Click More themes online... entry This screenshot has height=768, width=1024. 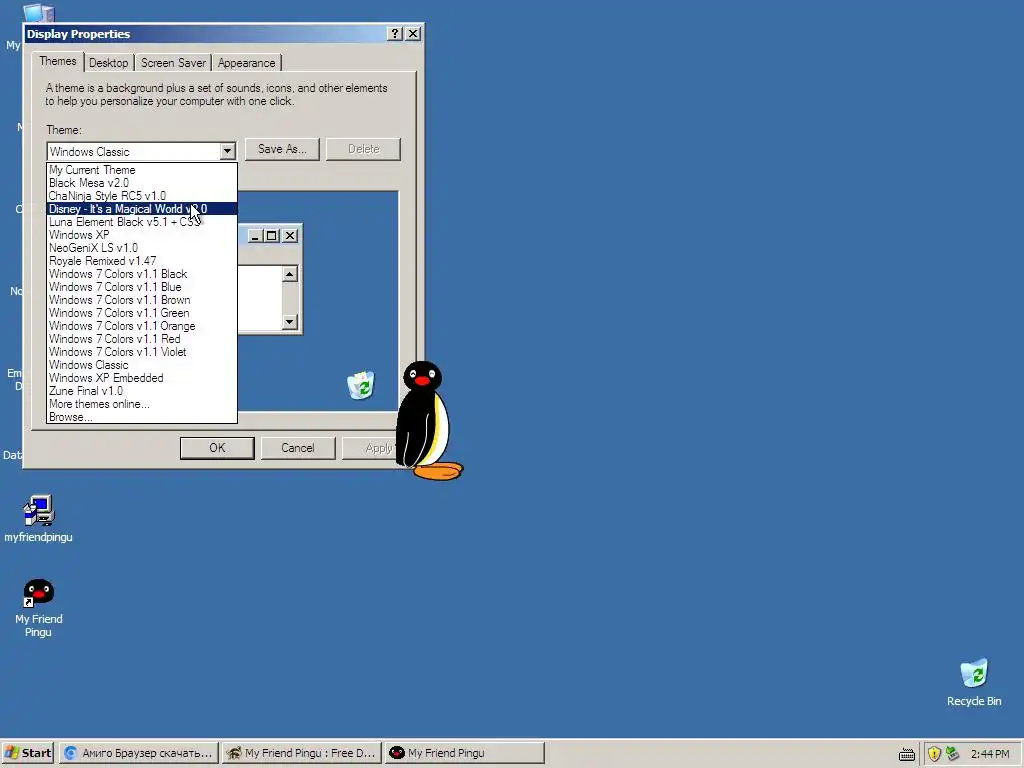(x=142, y=404)
